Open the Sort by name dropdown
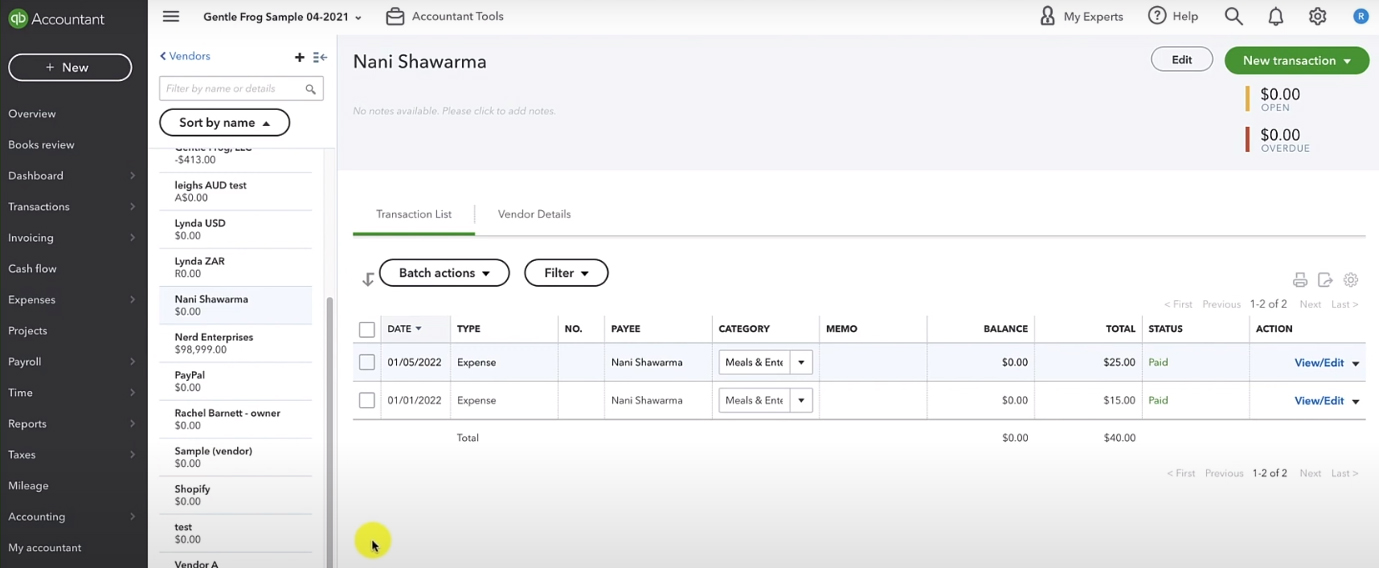The width and height of the screenshot is (1379, 568). 225,122
